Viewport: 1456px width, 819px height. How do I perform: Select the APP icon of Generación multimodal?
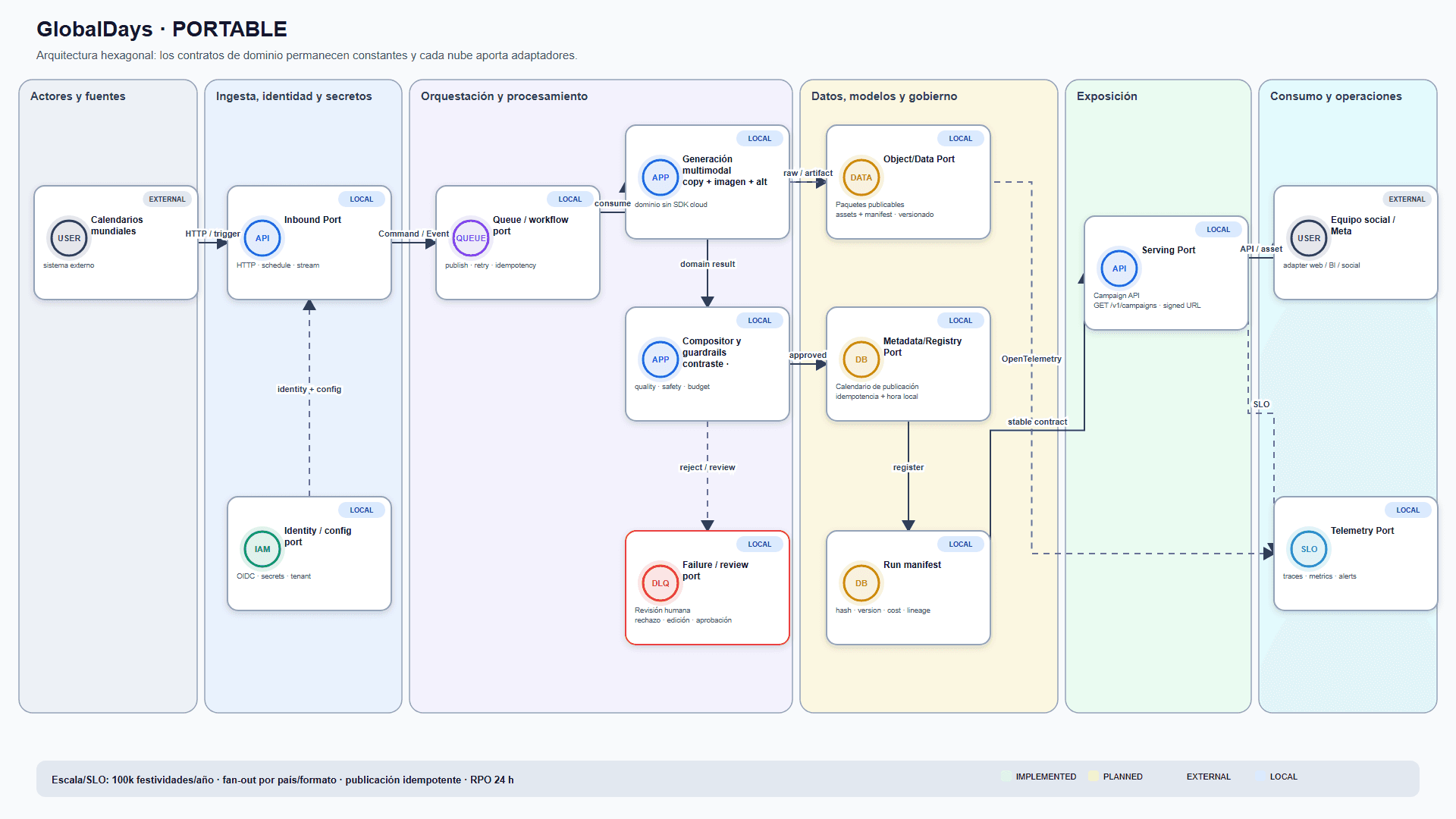click(x=661, y=177)
